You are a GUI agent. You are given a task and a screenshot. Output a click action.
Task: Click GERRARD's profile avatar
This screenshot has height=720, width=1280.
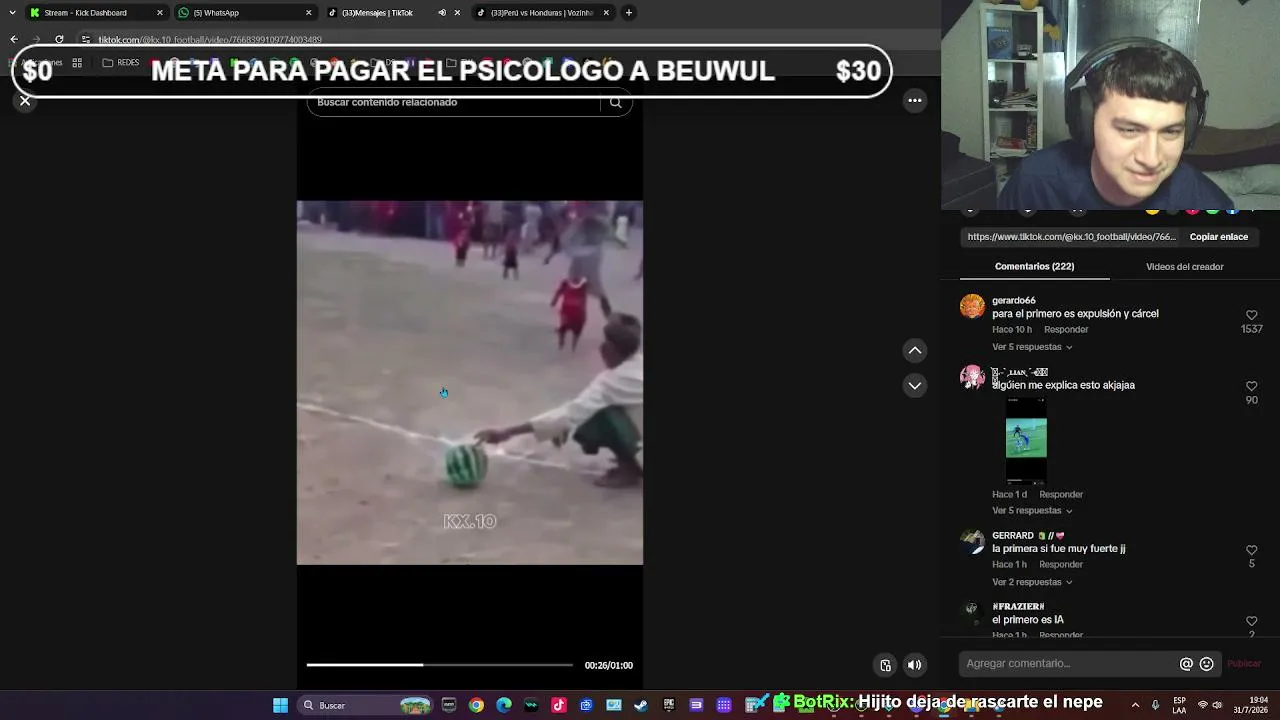tap(972, 541)
